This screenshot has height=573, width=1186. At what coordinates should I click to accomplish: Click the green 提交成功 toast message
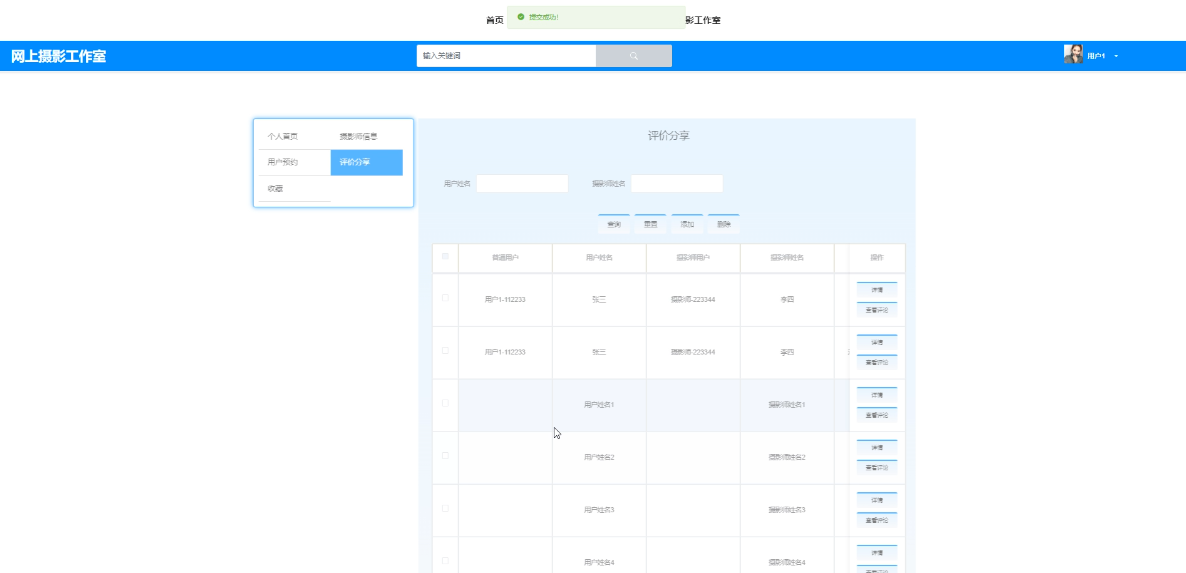coord(596,17)
